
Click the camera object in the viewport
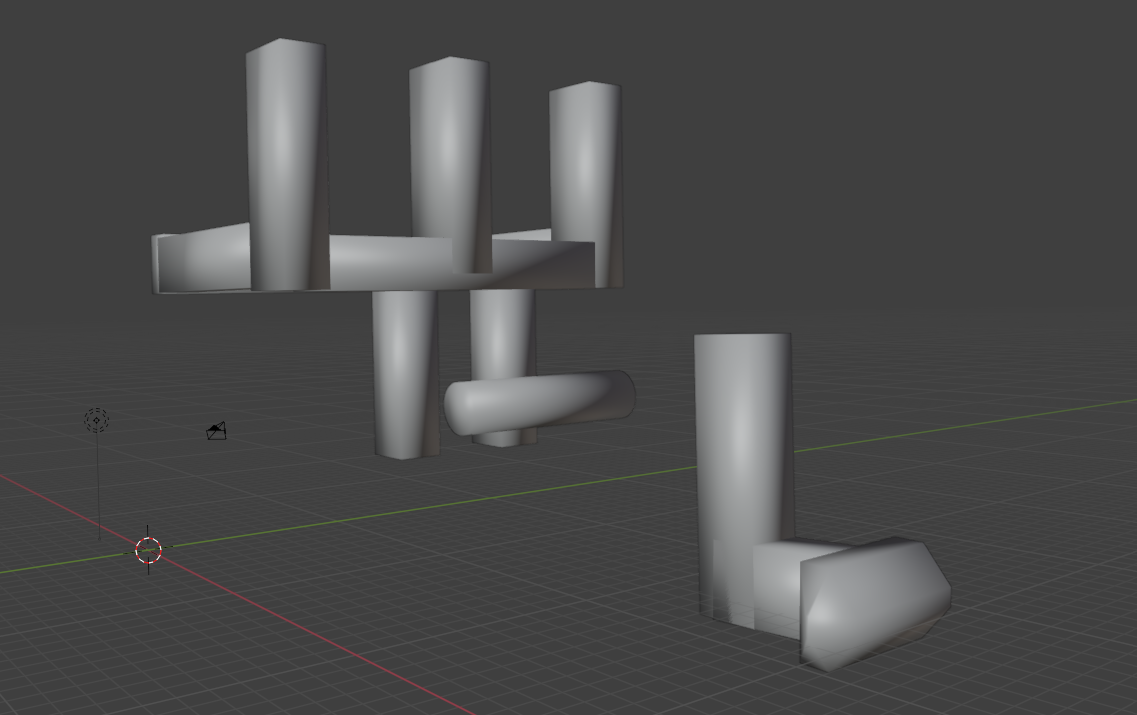[217, 431]
